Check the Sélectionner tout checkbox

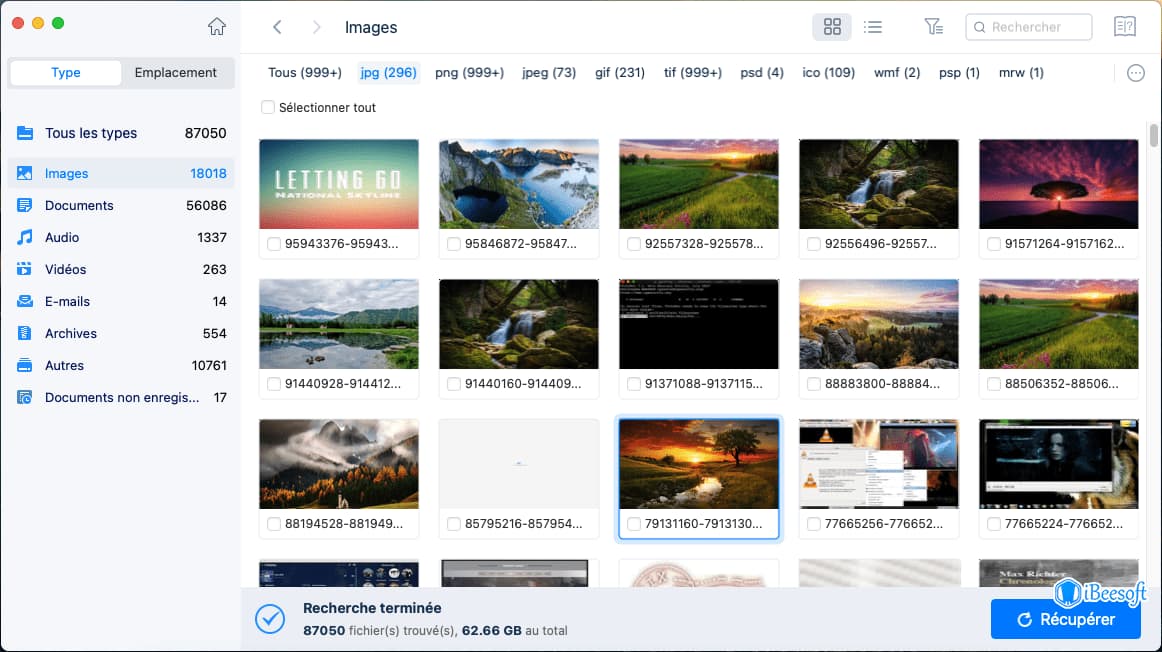point(268,107)
